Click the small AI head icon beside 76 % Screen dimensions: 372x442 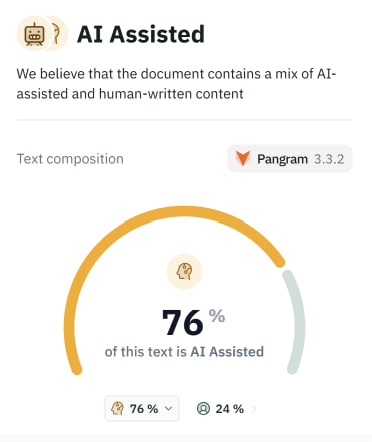(x=117, y=409)
